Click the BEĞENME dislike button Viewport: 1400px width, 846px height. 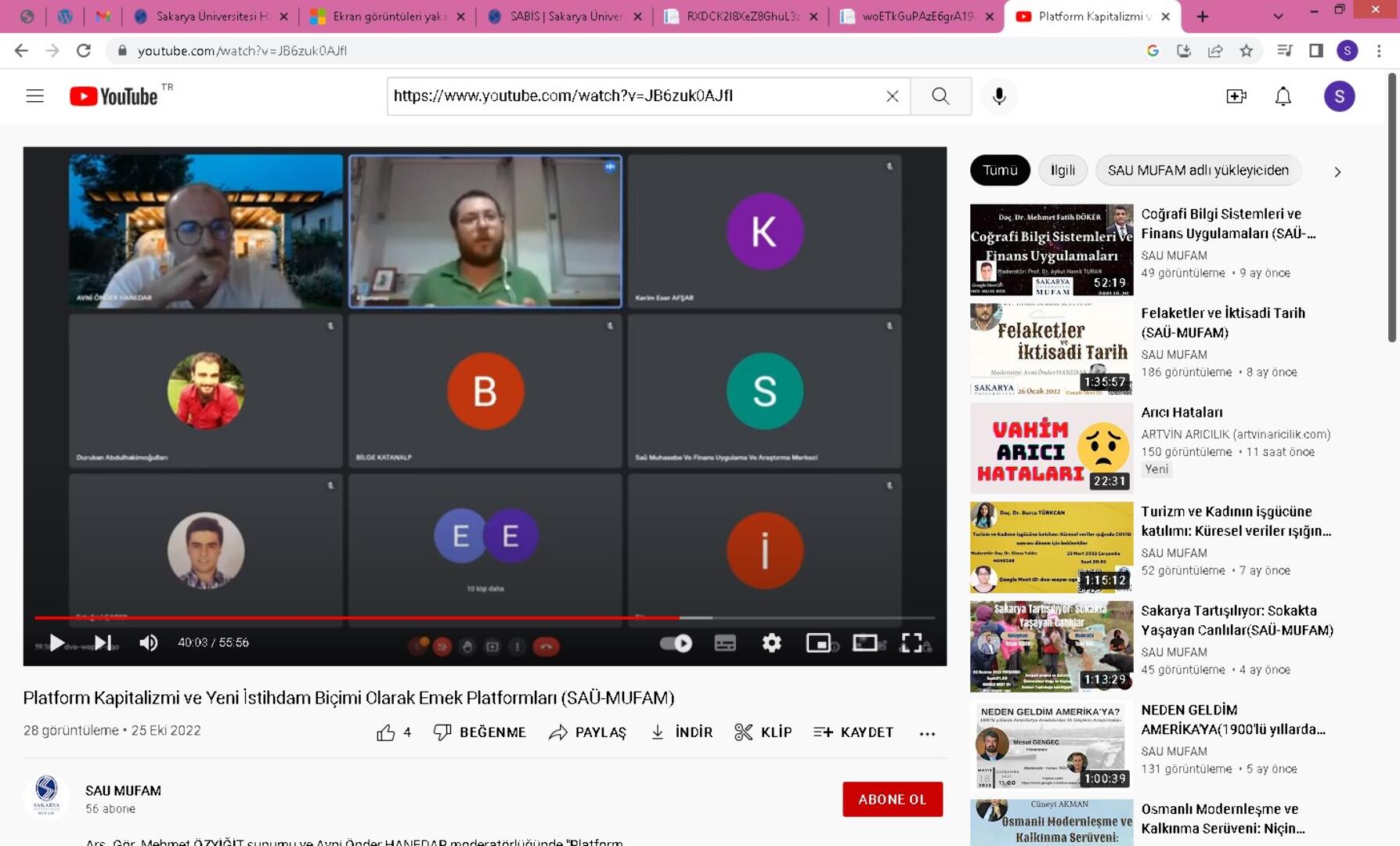479,732
